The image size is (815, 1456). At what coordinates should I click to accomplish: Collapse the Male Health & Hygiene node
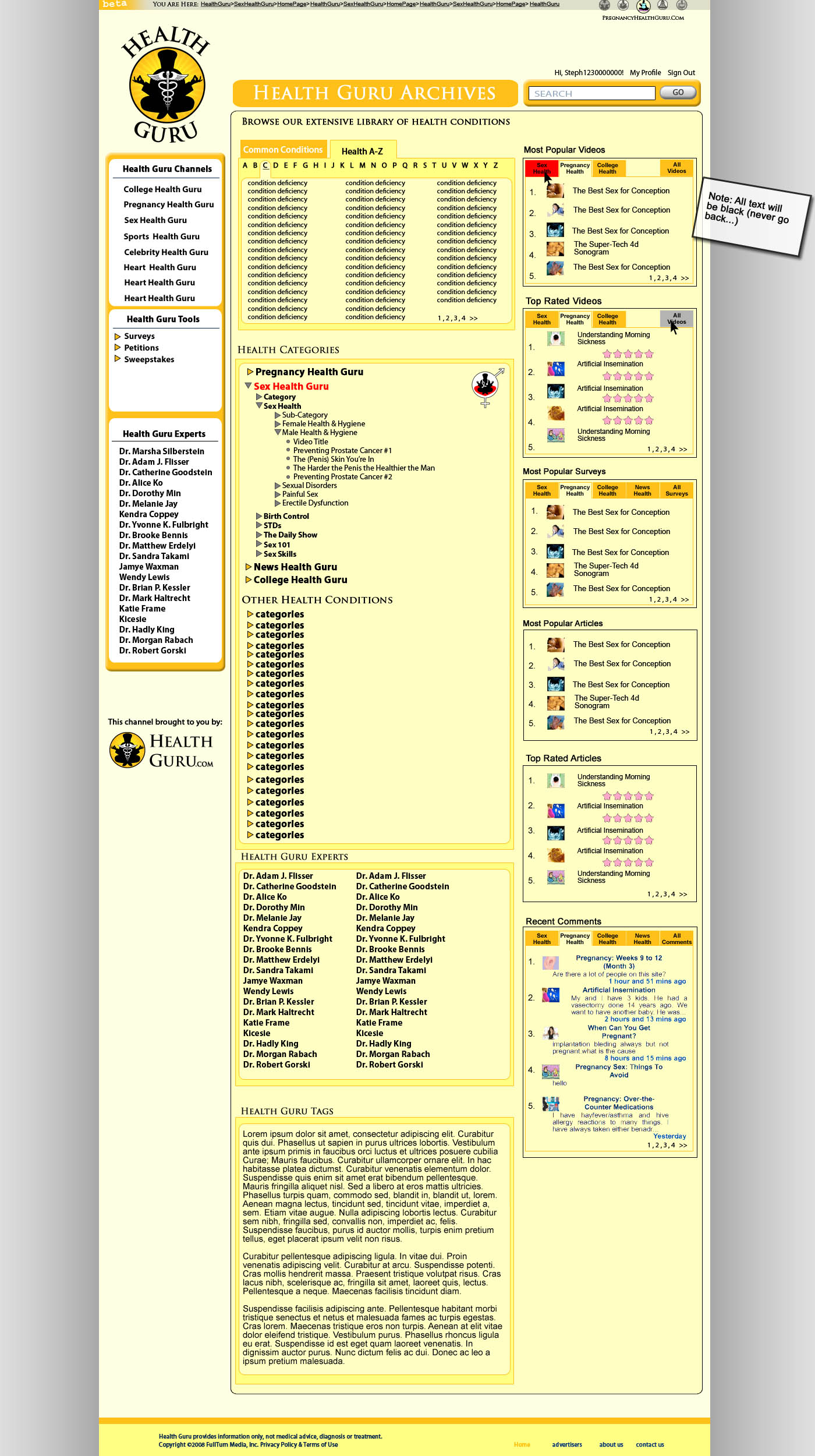(x=278, y=432)
